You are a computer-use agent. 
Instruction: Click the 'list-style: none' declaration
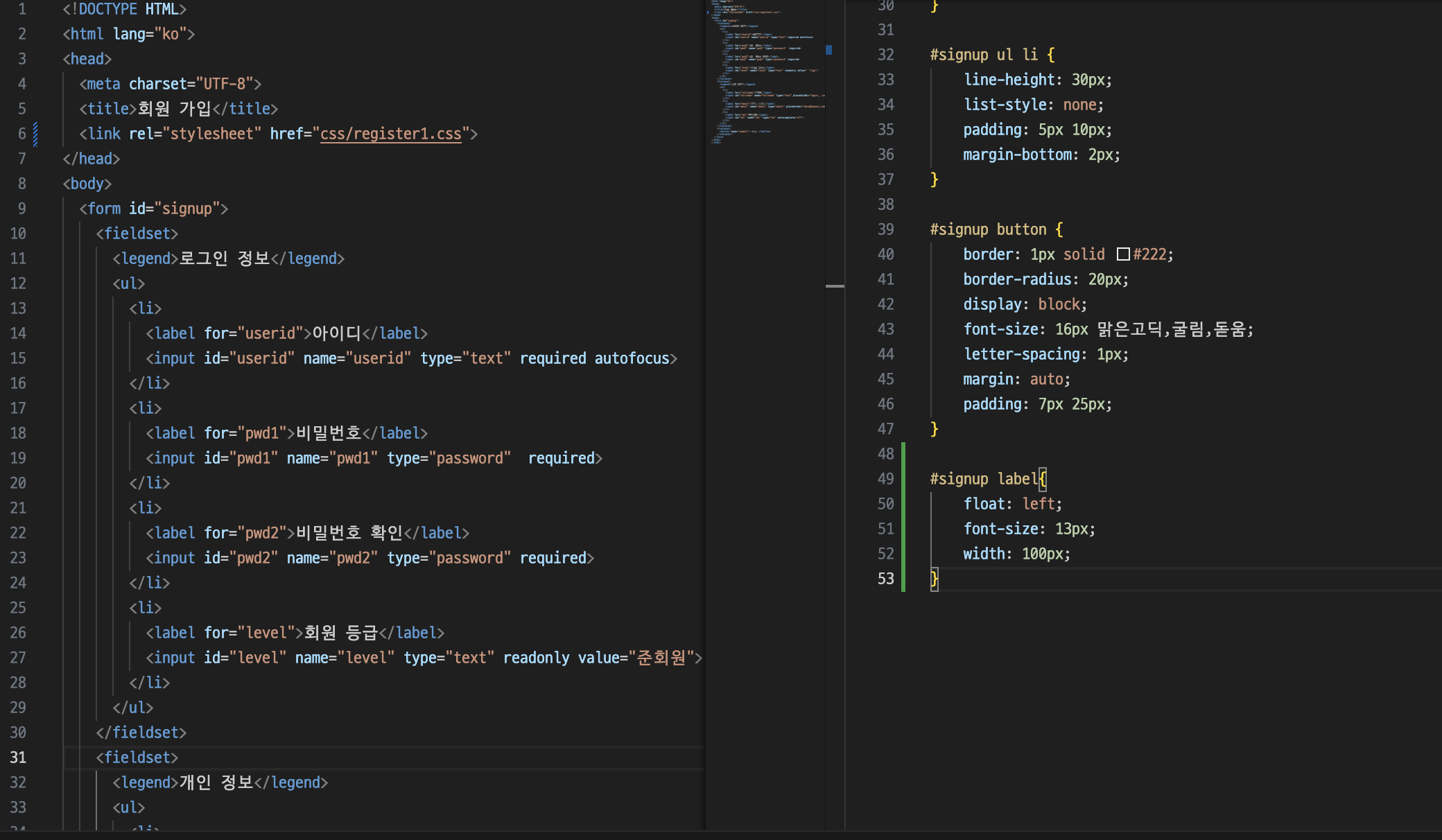coord(1033,105)
